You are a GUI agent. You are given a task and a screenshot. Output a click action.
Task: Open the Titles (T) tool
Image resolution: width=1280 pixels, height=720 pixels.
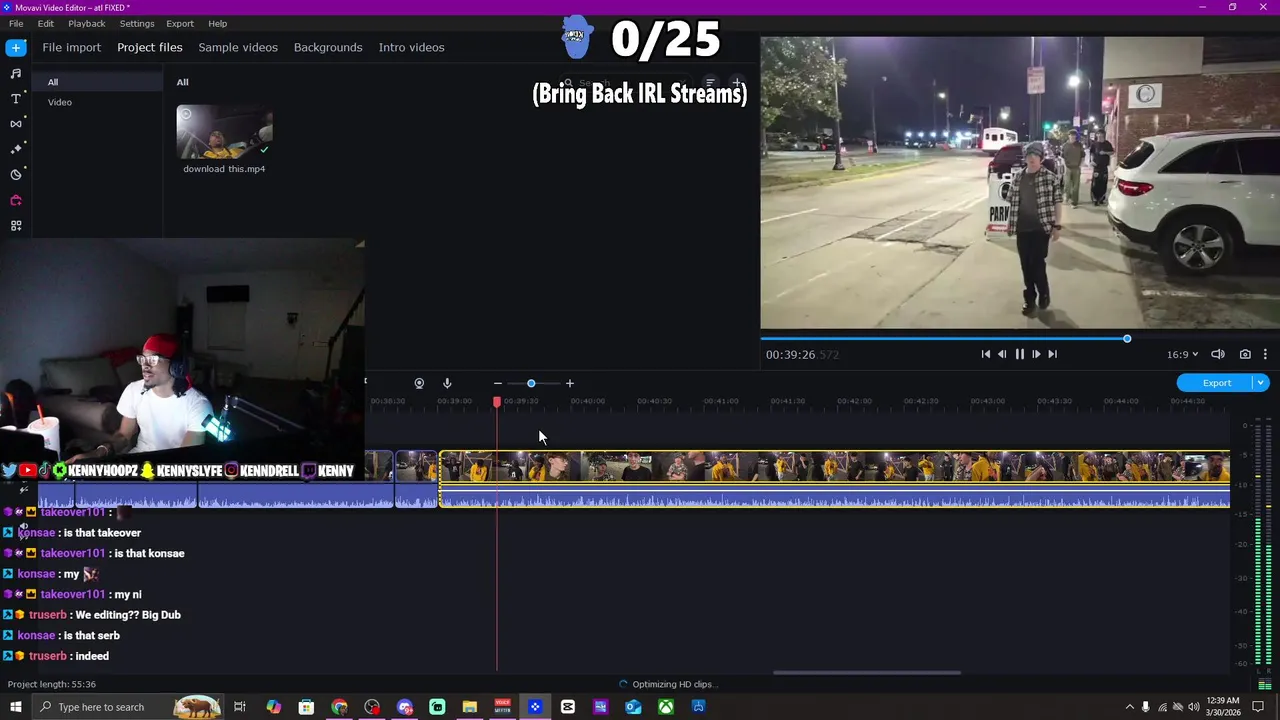(x=16, y=99)
